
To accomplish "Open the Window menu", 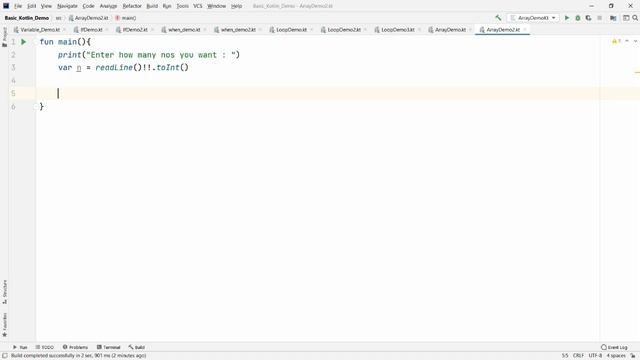I will (216, 6).
